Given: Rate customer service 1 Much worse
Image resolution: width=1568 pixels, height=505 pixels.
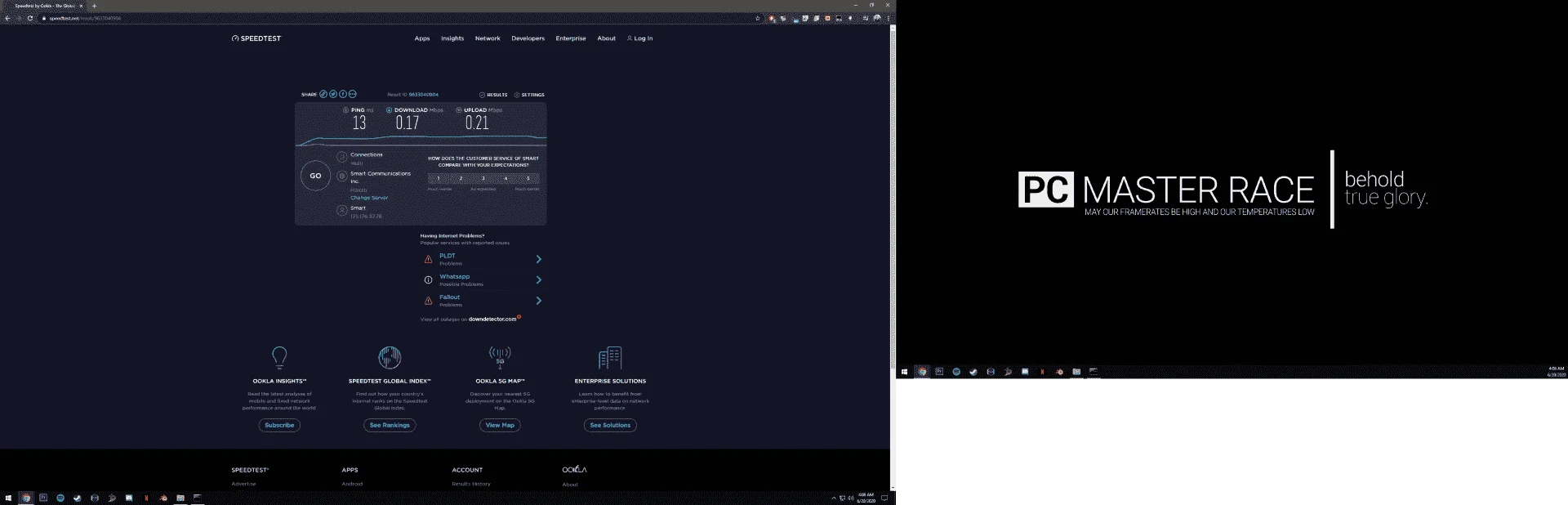Looking at the screenshot, I should 439,178.
